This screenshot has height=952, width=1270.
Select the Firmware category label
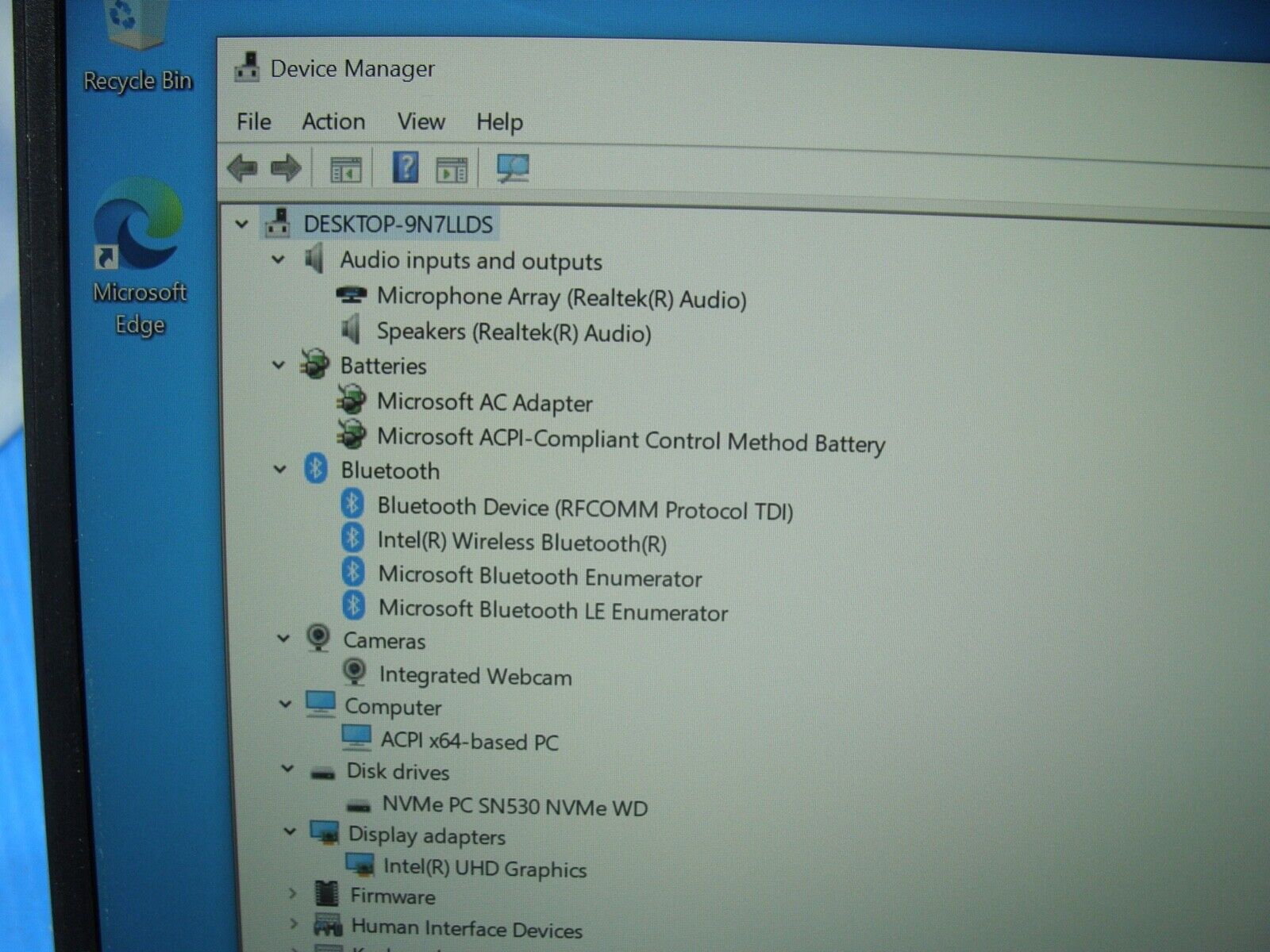(393, 896)
